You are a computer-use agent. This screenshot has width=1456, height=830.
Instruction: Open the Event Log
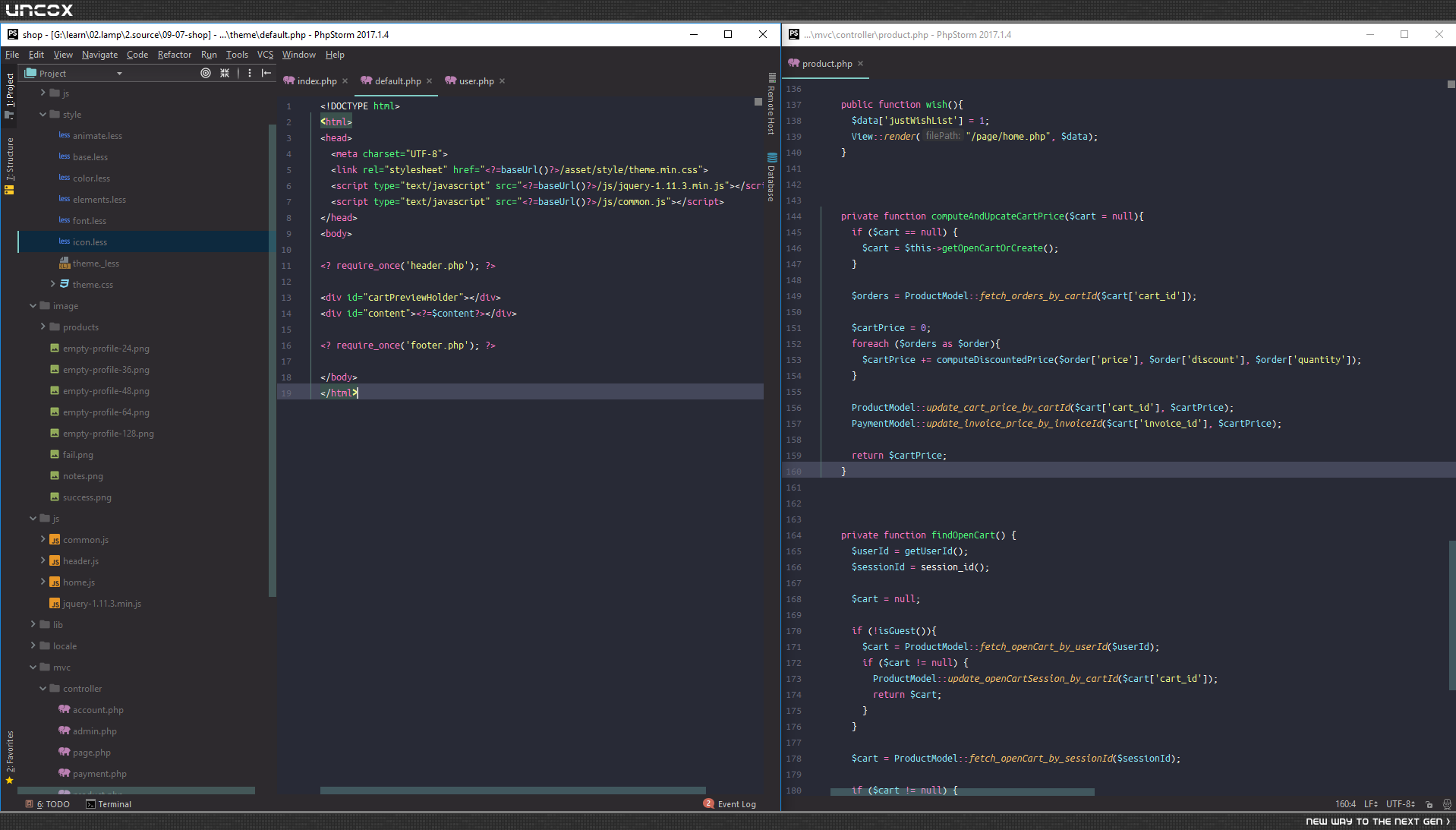(730, 804)
